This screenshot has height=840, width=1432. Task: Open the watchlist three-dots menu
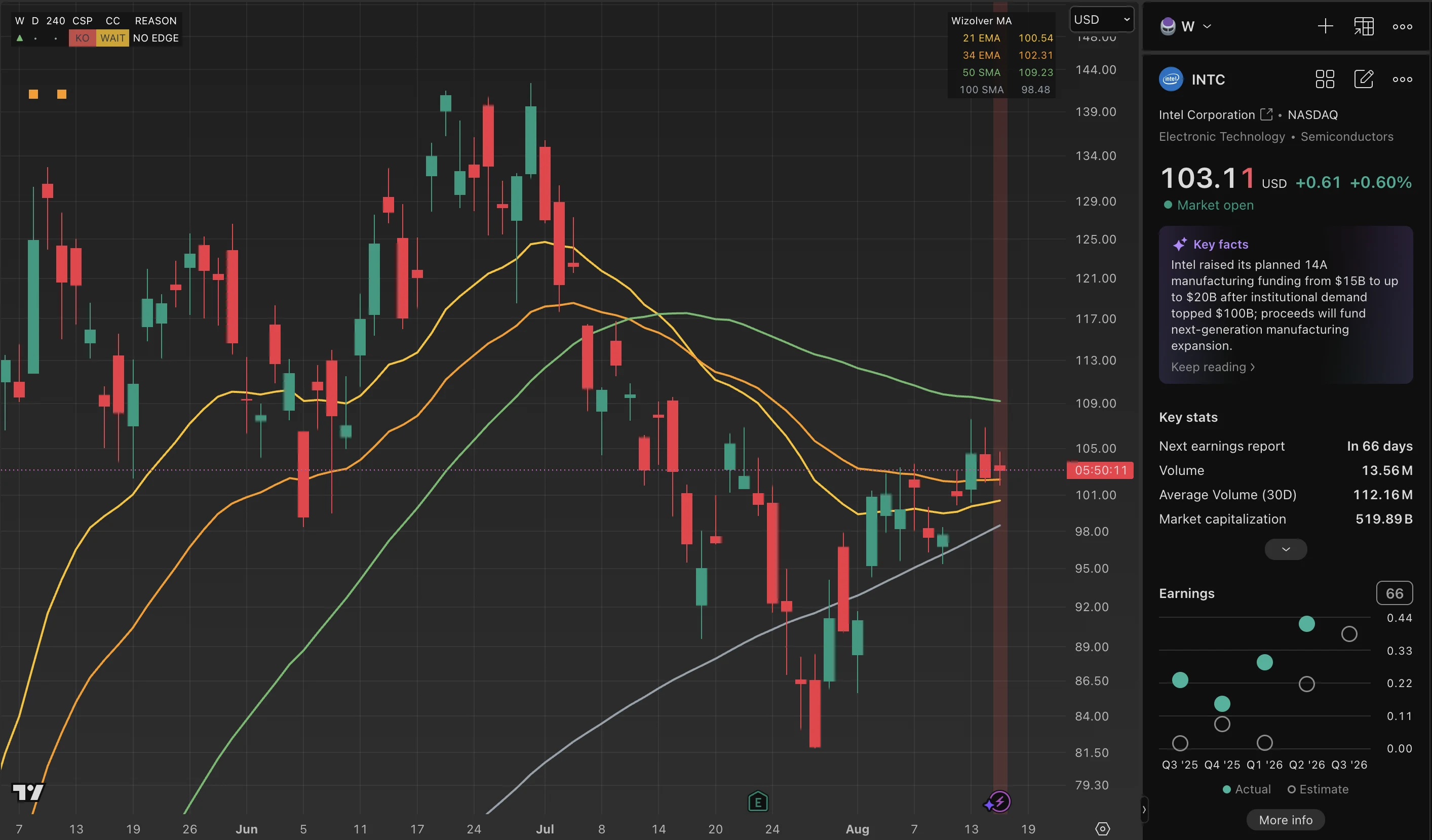pos(1403,26)
